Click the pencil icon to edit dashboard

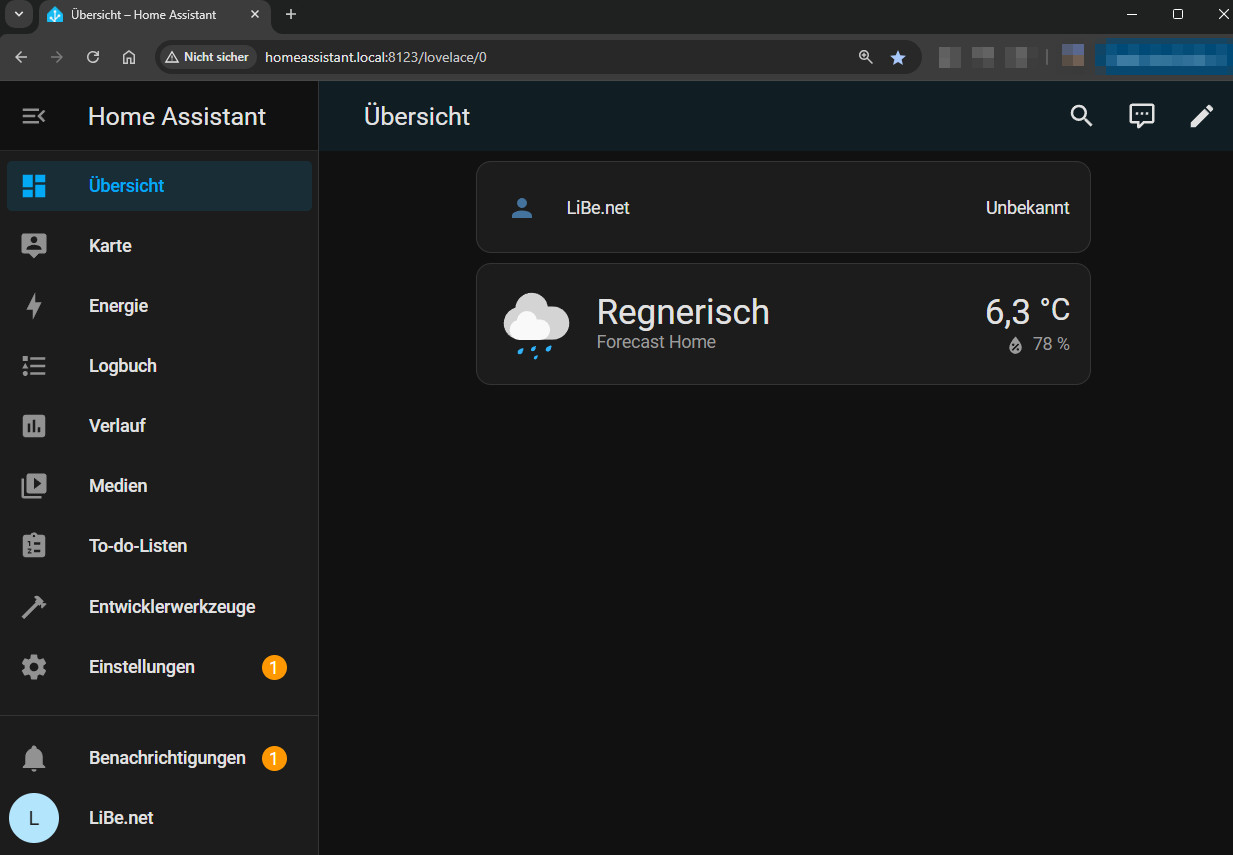click(1201, 116)
